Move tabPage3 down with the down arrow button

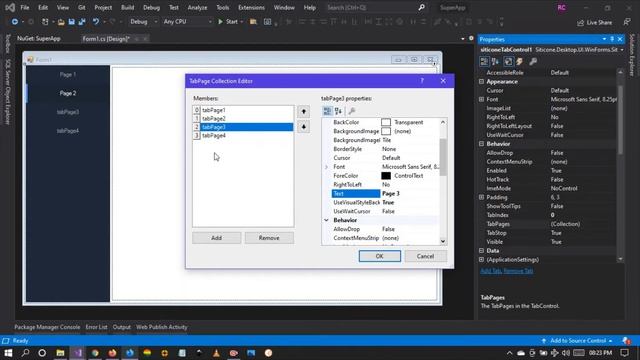pos(303,127)
